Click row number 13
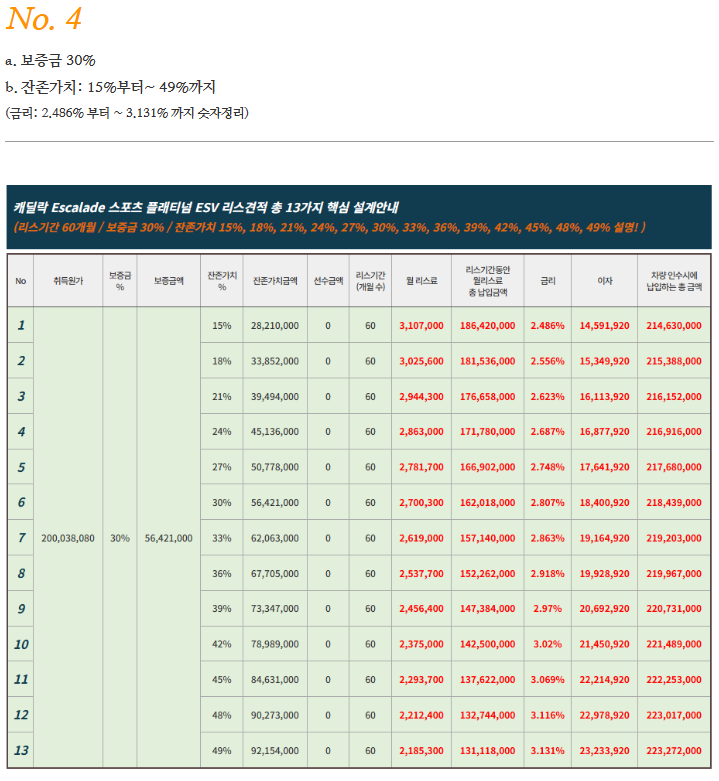 click(x=21, y=750)
